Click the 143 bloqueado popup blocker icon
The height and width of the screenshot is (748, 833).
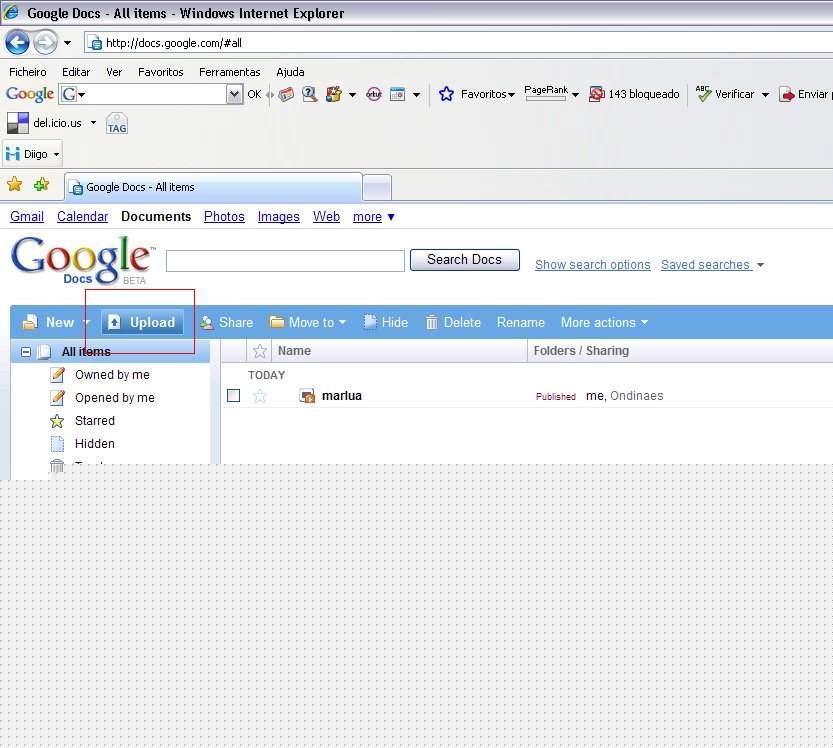(597, 94)
